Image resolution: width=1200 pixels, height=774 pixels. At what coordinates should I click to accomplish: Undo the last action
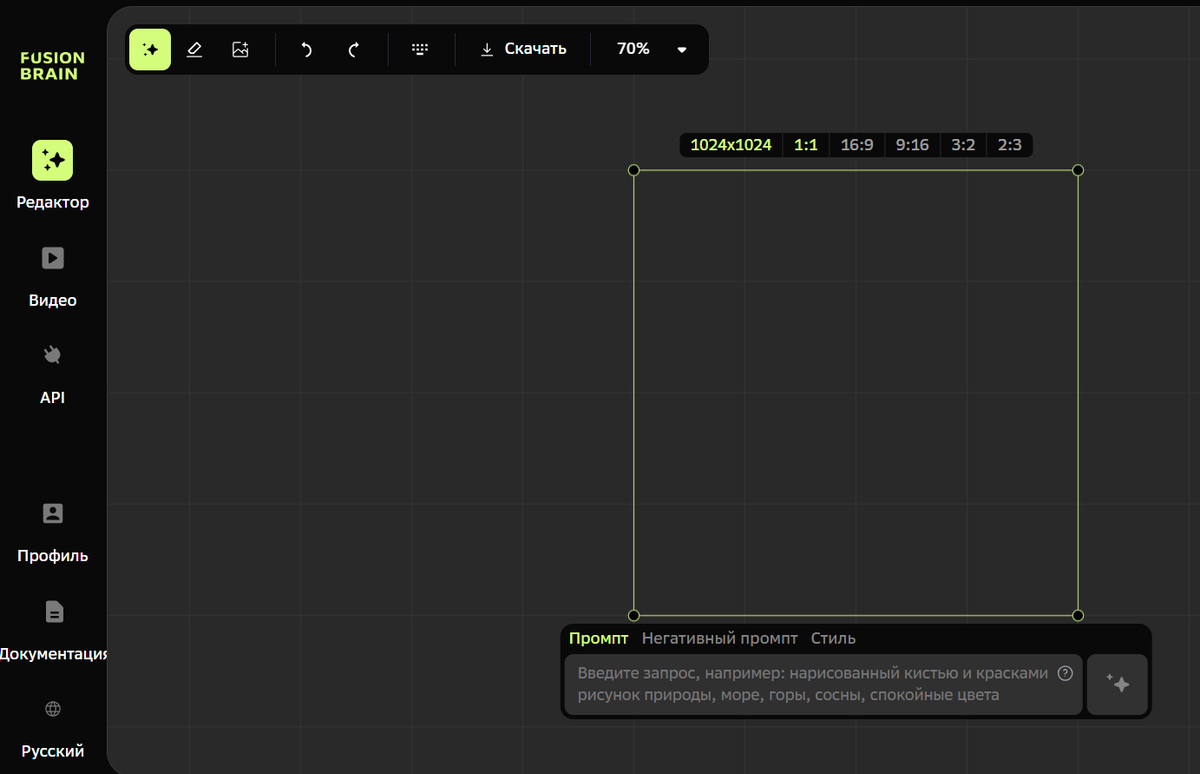click(306, 49)
